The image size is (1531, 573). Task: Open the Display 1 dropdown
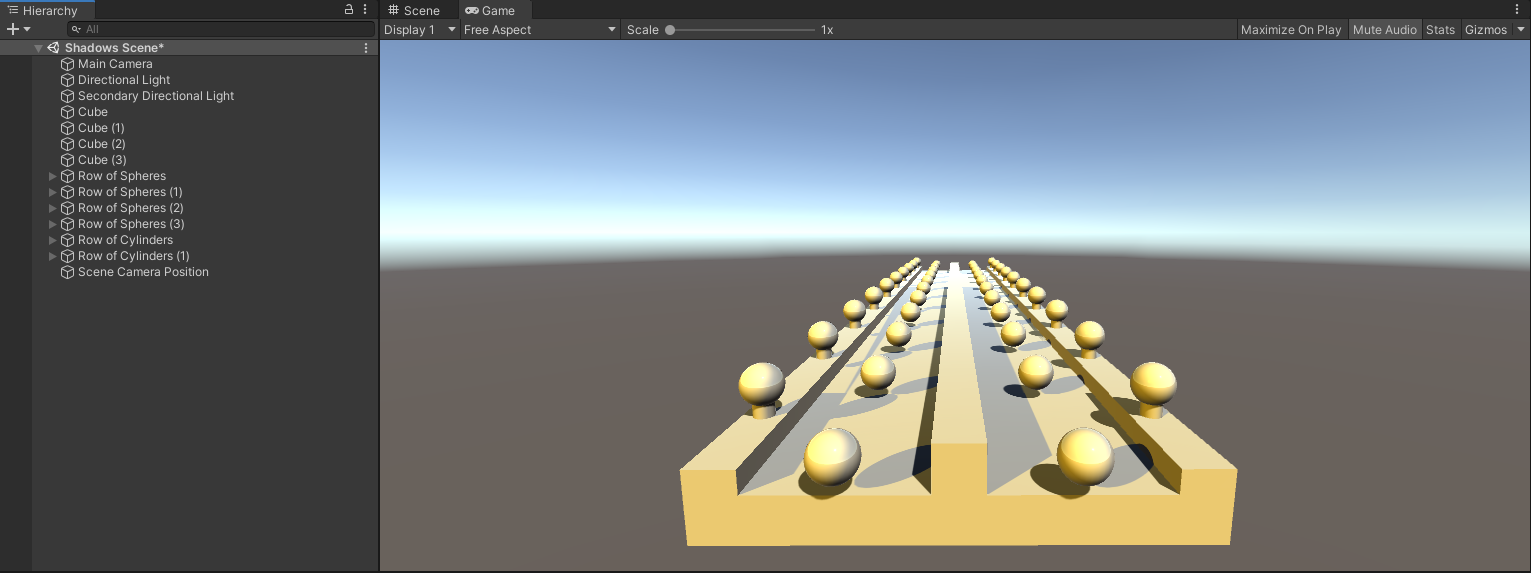tap(420, 30)
